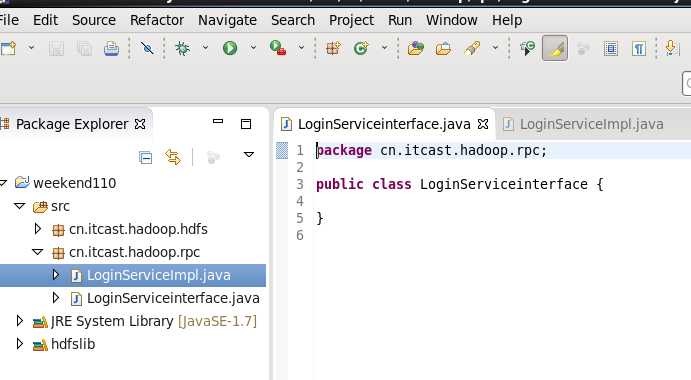Open Package Explorer view menu dropdown
Screen dimensions: 691x380
[x=249, y=154]
